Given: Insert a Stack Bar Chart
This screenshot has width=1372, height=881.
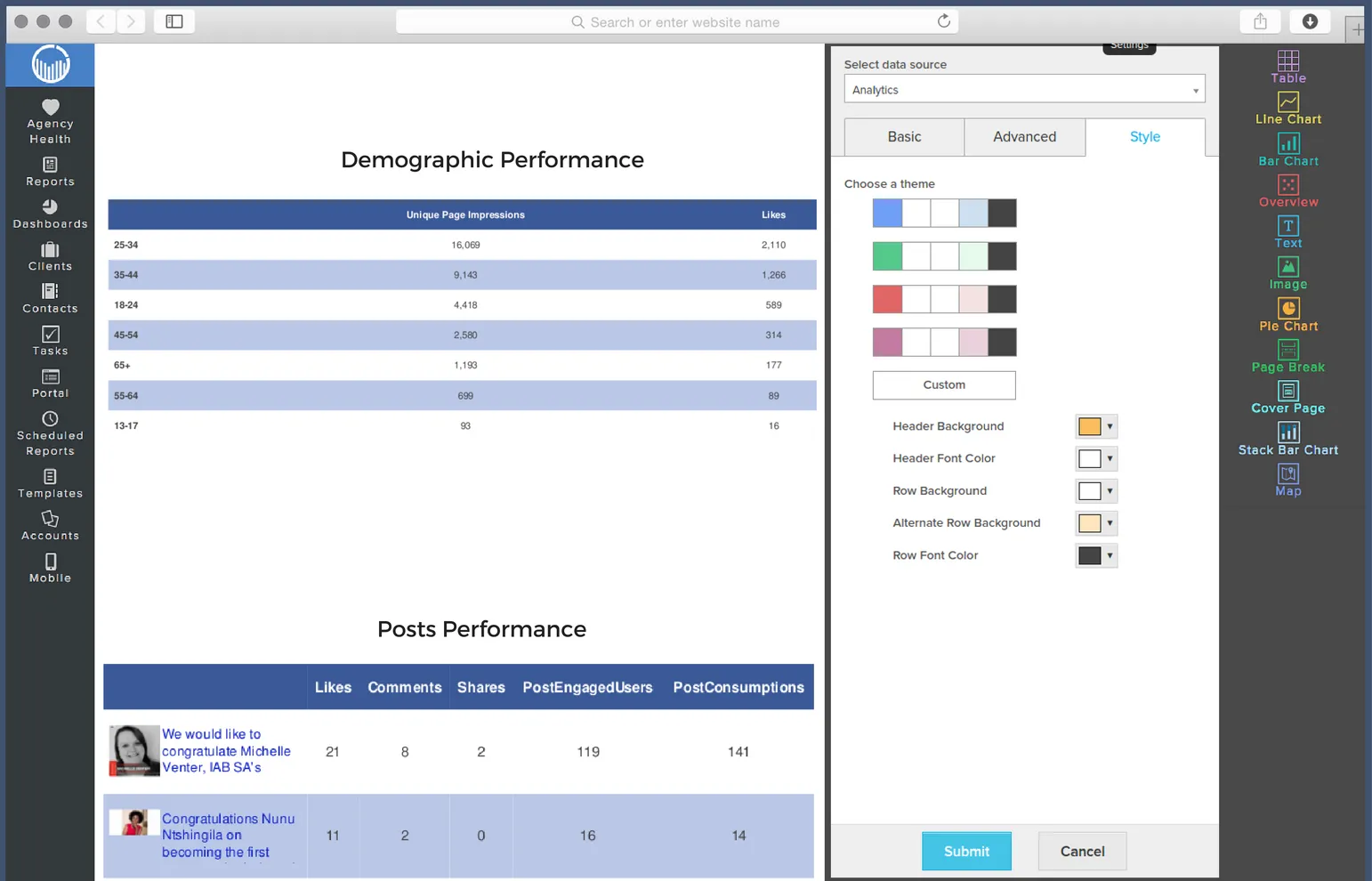Looking at the screenshot, I should tap(1287, 440).
